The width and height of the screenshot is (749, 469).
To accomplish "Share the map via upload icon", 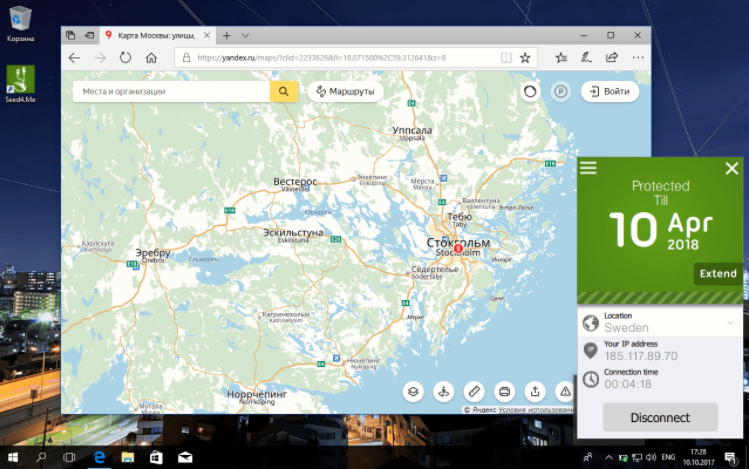I will point(535,392).
